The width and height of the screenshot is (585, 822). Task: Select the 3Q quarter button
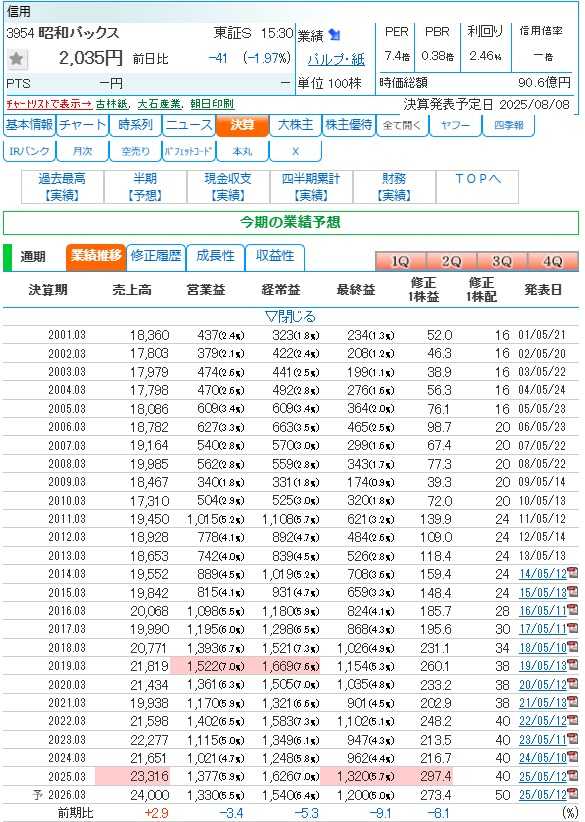[x=502, y=261]
